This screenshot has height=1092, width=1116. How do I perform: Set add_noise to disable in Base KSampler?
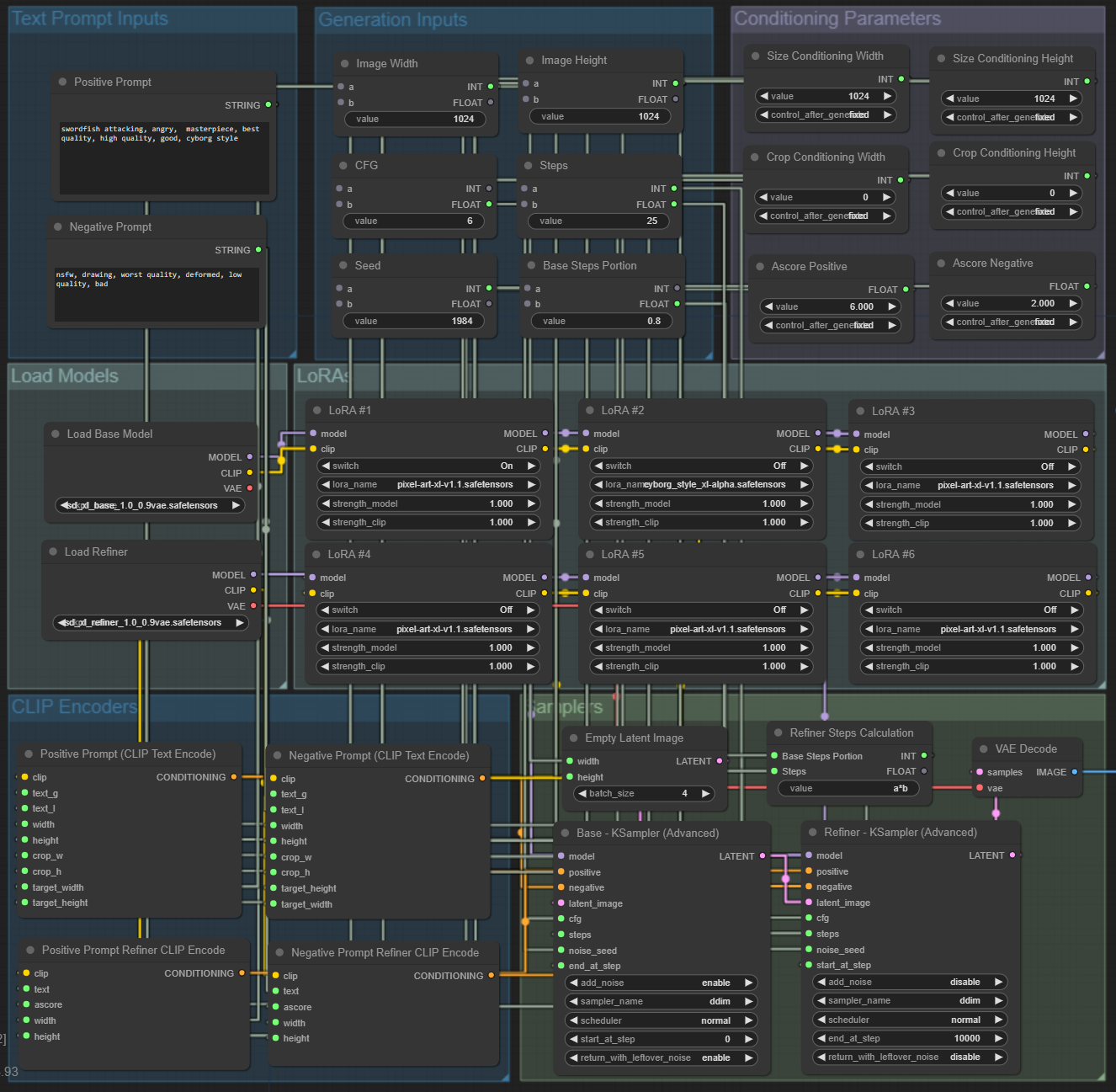[x=660, y=983]
